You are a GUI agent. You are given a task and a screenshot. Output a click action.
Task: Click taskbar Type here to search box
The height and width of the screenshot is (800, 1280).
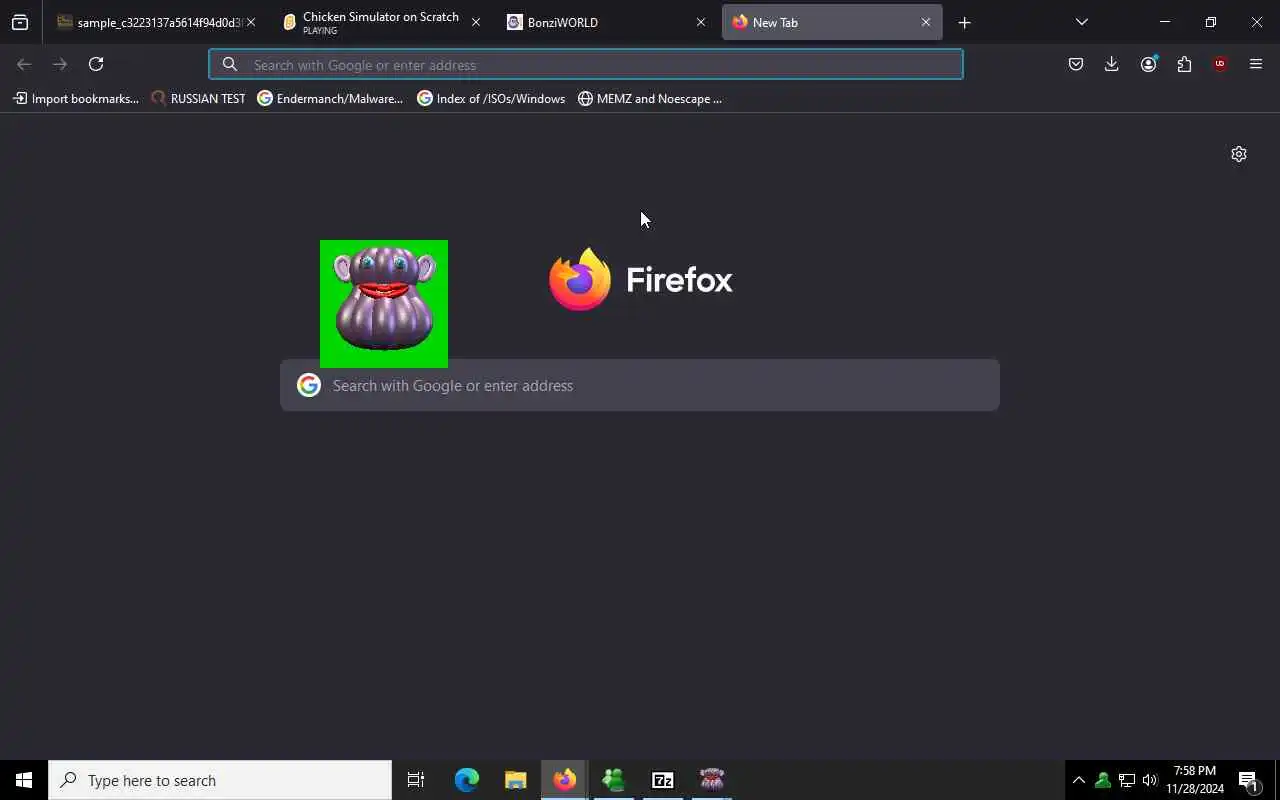pos(220,780)
